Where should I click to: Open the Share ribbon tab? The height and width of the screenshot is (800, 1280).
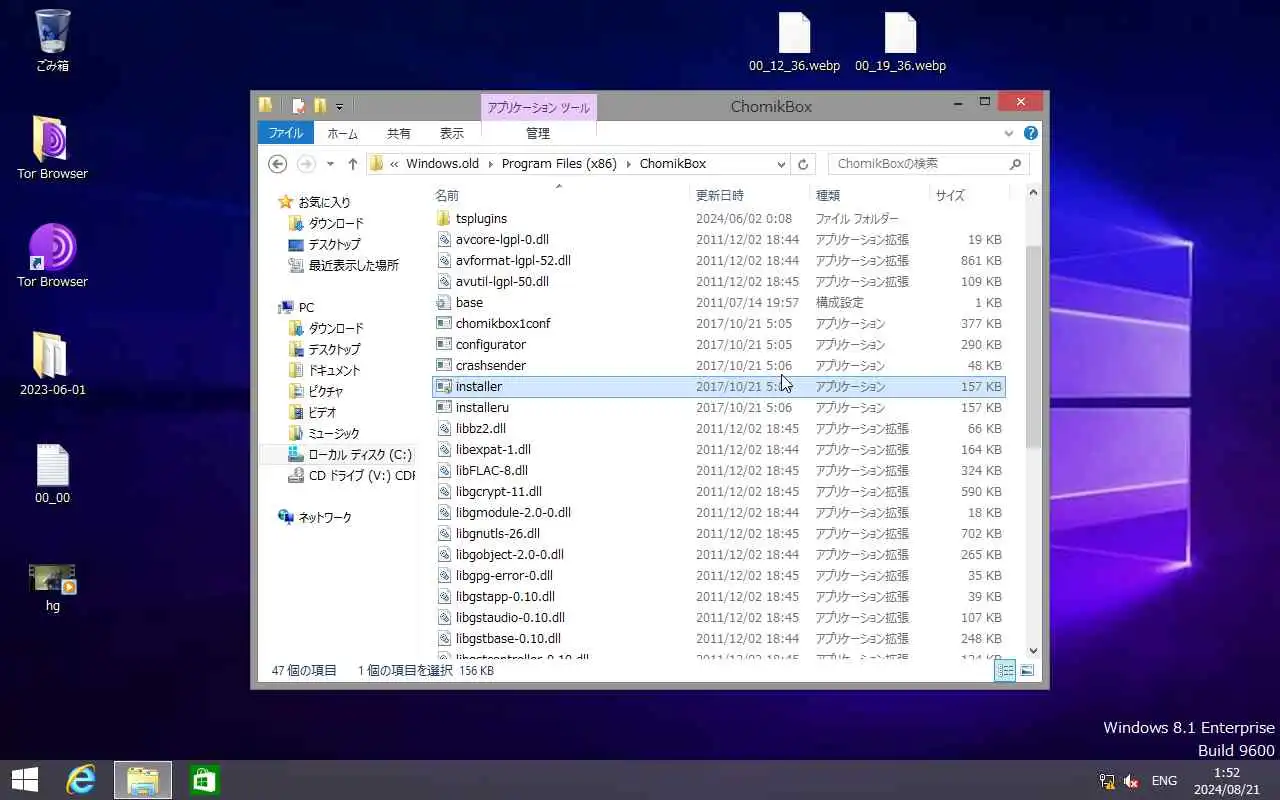398,133
